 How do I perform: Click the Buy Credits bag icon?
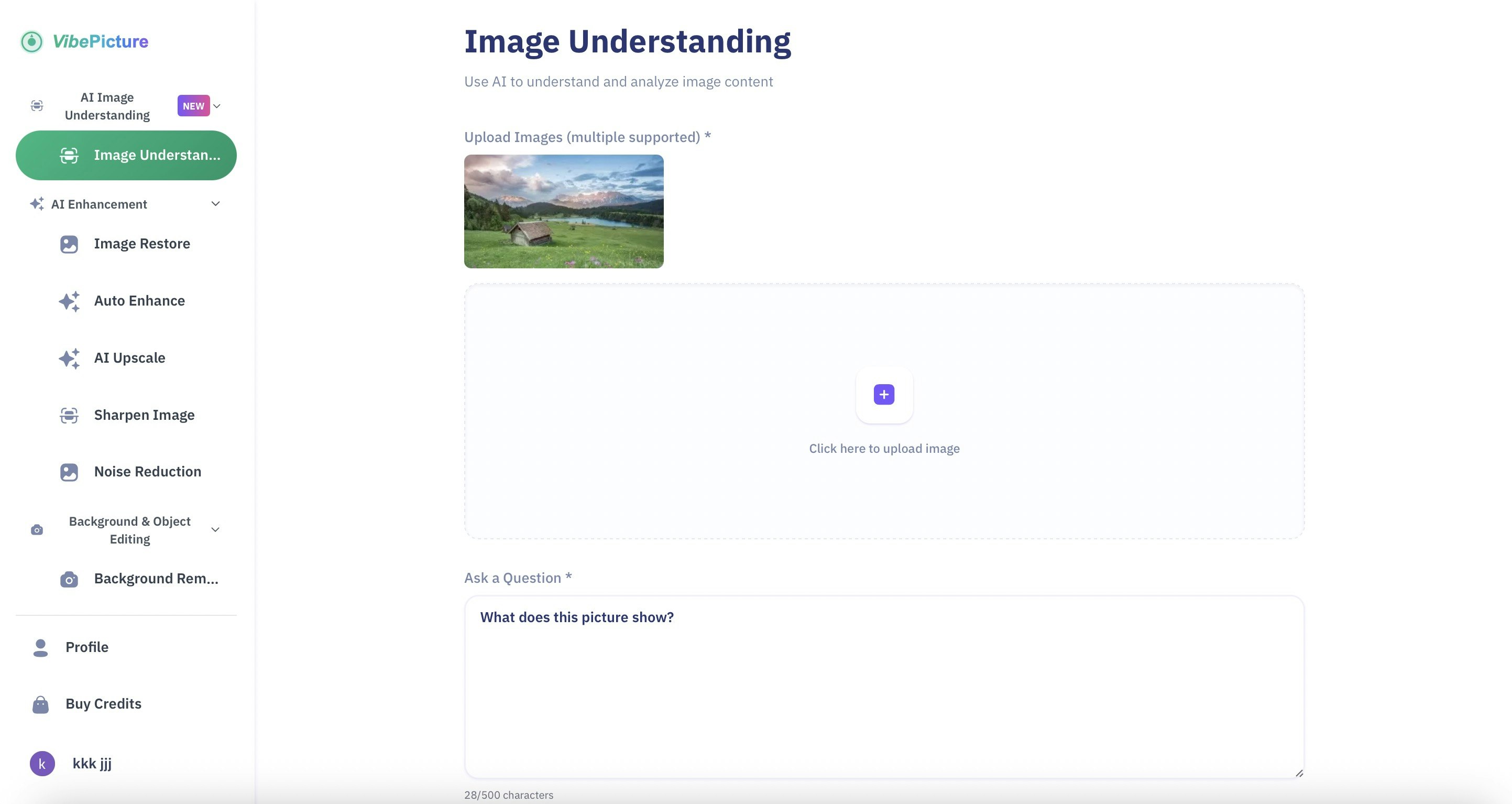tap(40, 704)
